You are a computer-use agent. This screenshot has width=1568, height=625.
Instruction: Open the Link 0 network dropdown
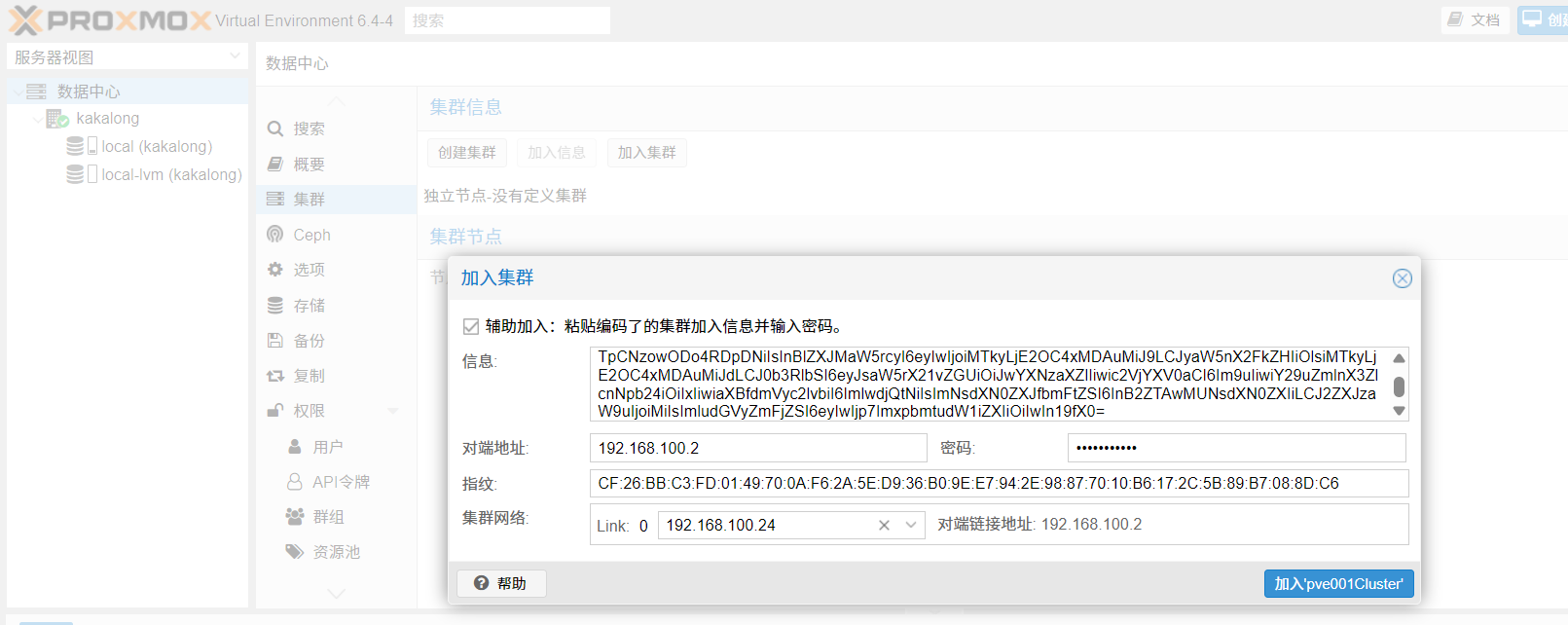(x=911, y=526)
